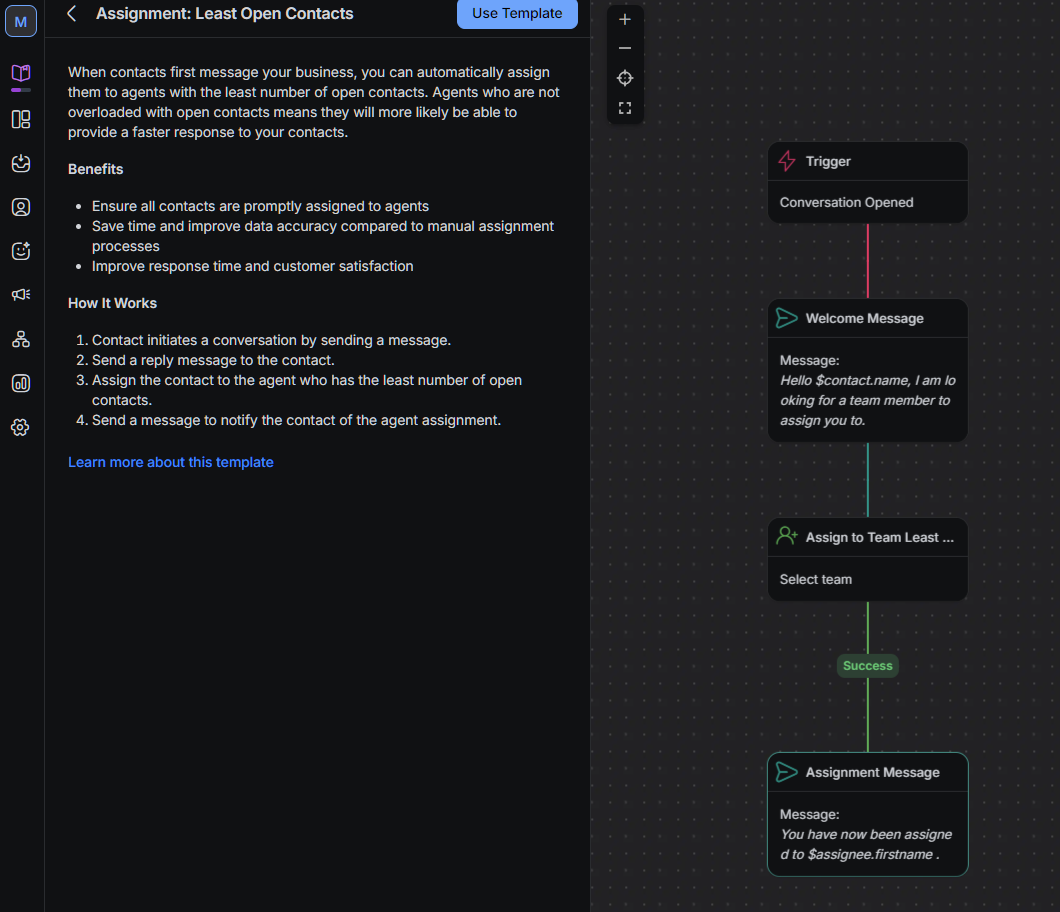The image size is (1060, 912).
Task: Select the Dashboard layout icon
Action: pos(21,119)
